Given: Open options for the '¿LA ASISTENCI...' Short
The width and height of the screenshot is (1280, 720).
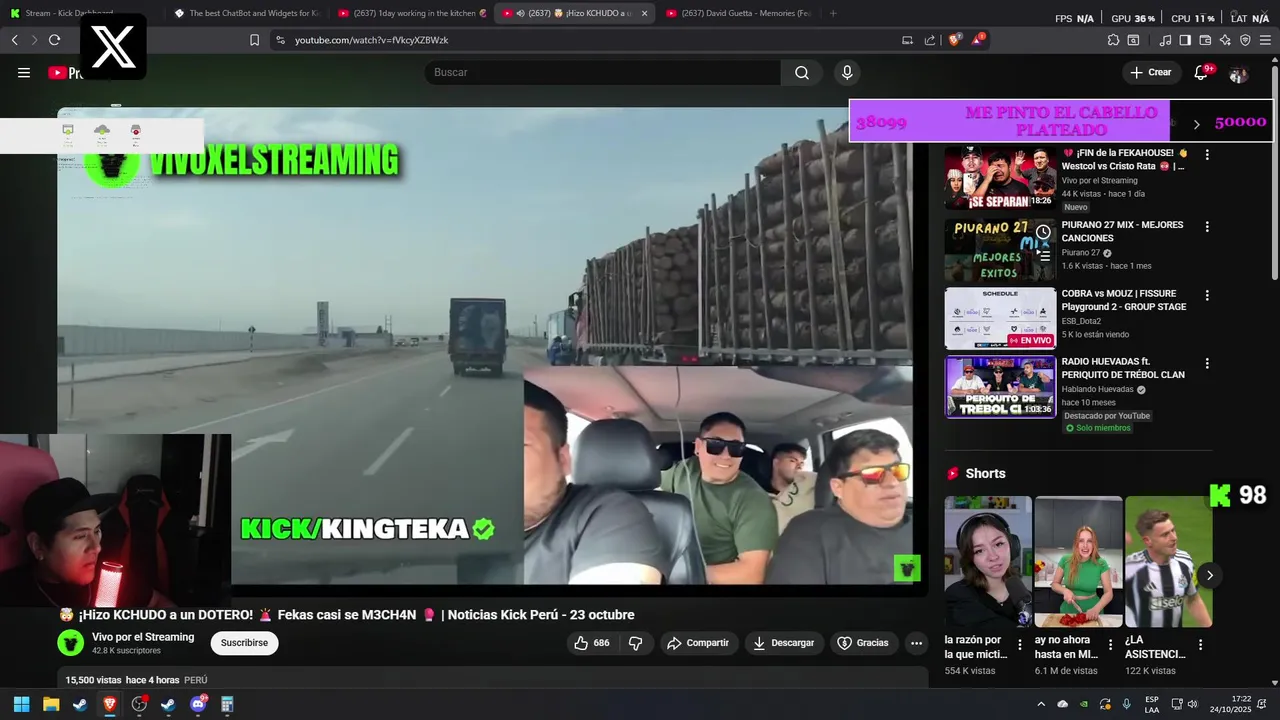Looking at the screenshot, I should point(1201,645).
